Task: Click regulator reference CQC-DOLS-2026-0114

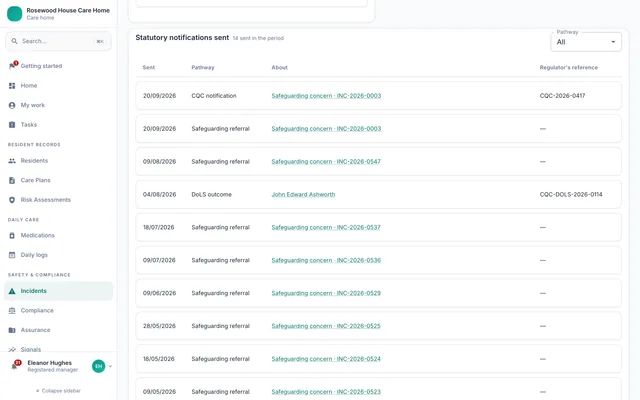Action: point(571,194)
